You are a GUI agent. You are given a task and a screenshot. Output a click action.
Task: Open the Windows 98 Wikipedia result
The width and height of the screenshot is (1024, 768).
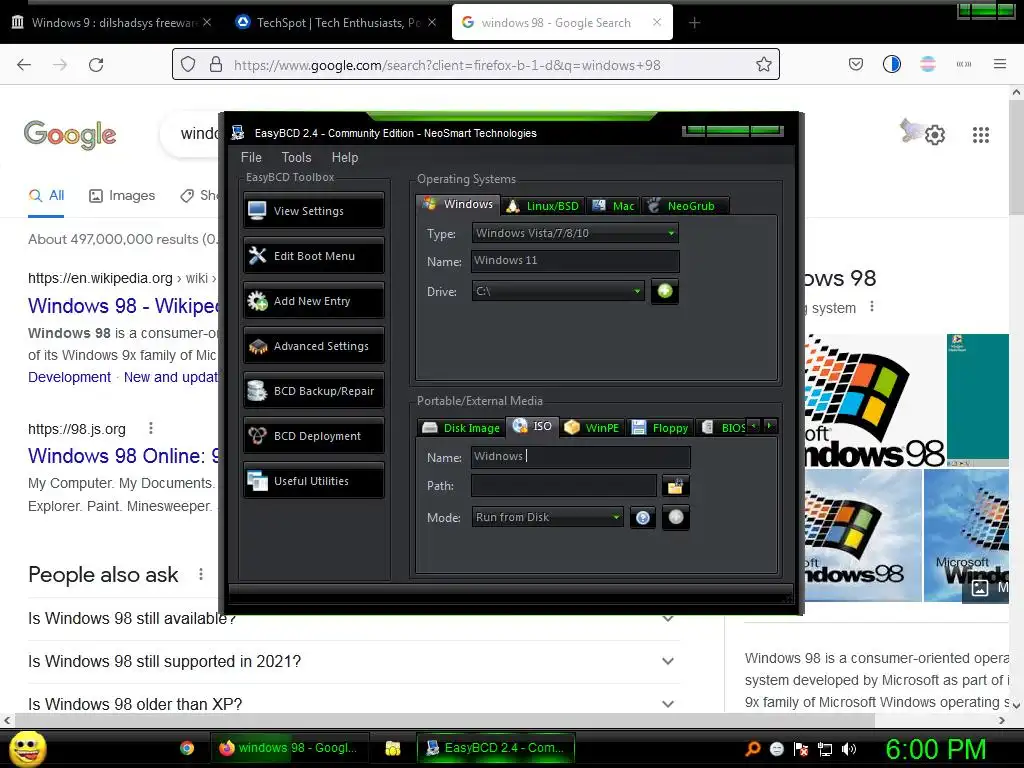[123, 306]
